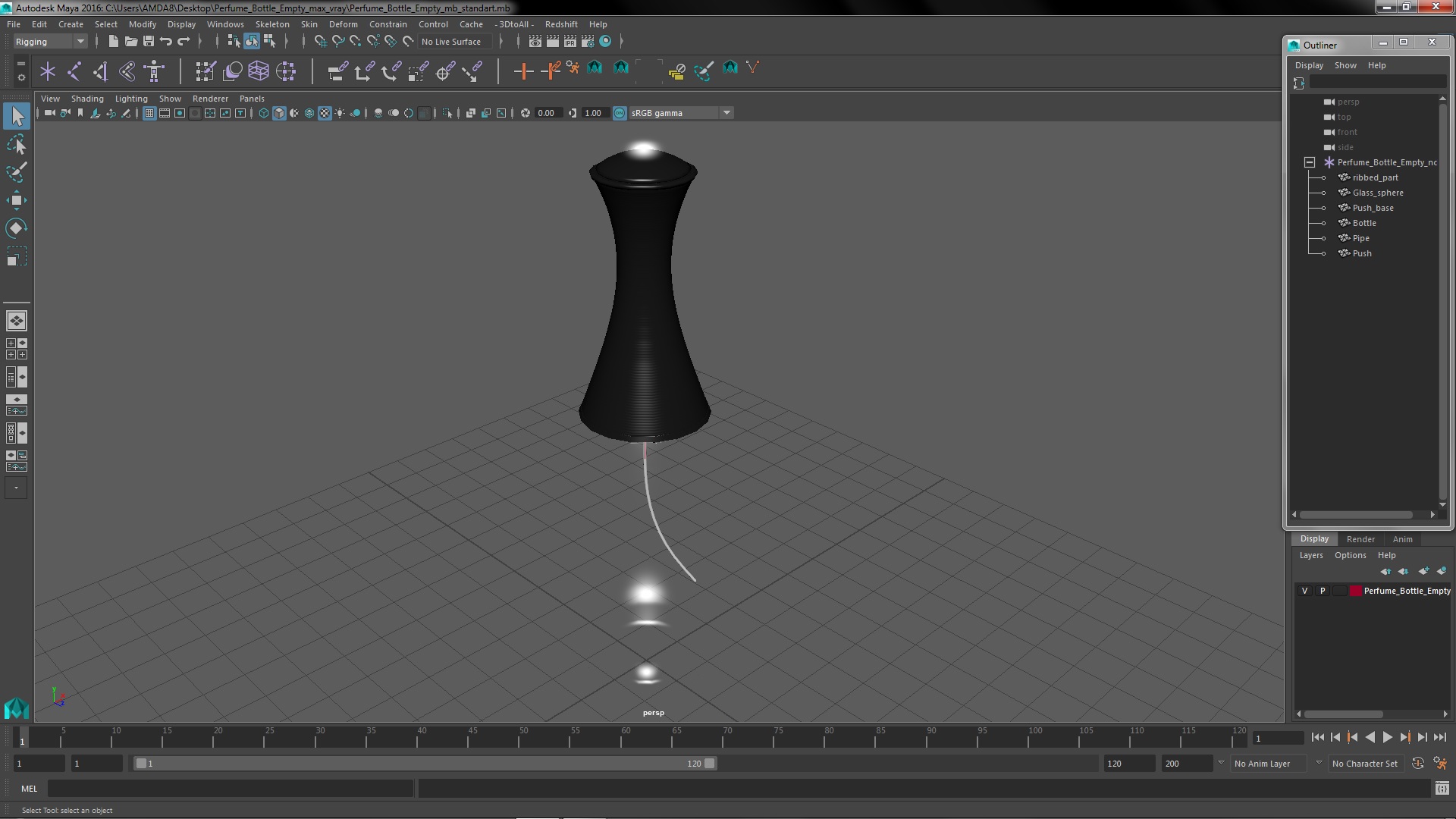Click frame 60 on the time slider
Viewport: 1456px width, 819px height.
626,737
